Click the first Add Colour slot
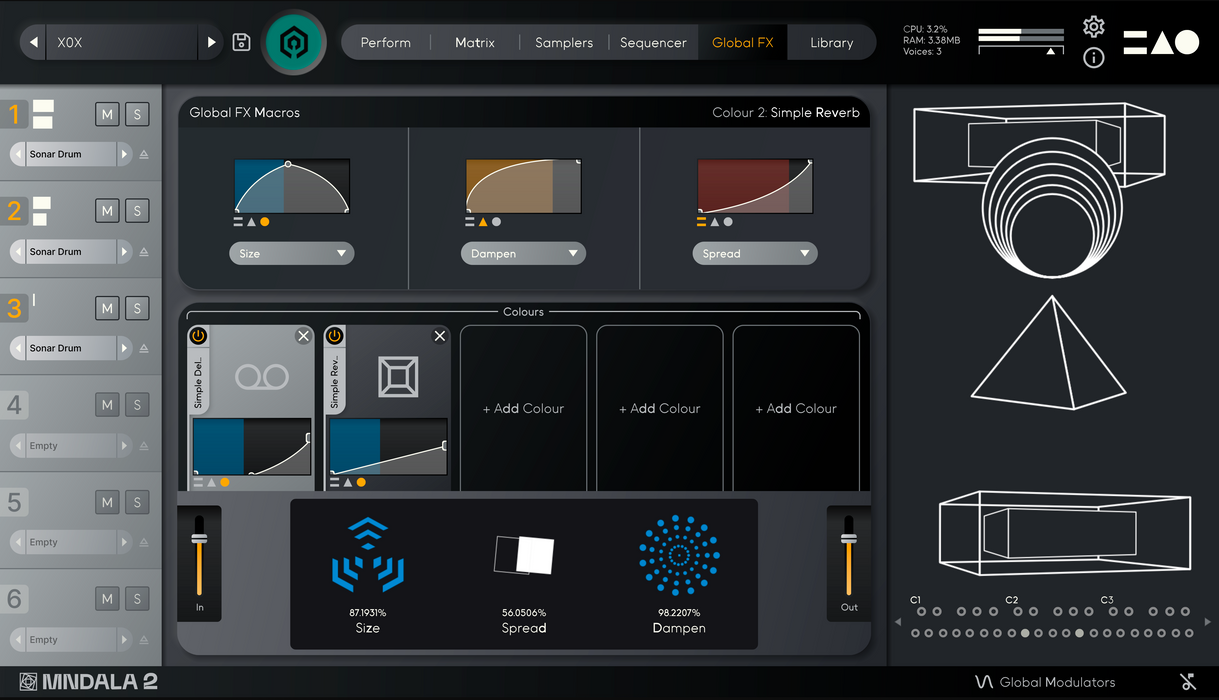 pyautogui.click(x=523, y=408)
